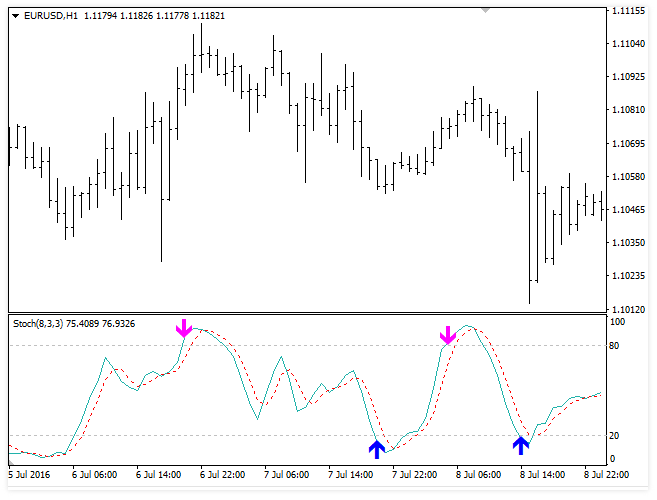Select the EURUSD,H1 chart title text

[x=51, y=16]
